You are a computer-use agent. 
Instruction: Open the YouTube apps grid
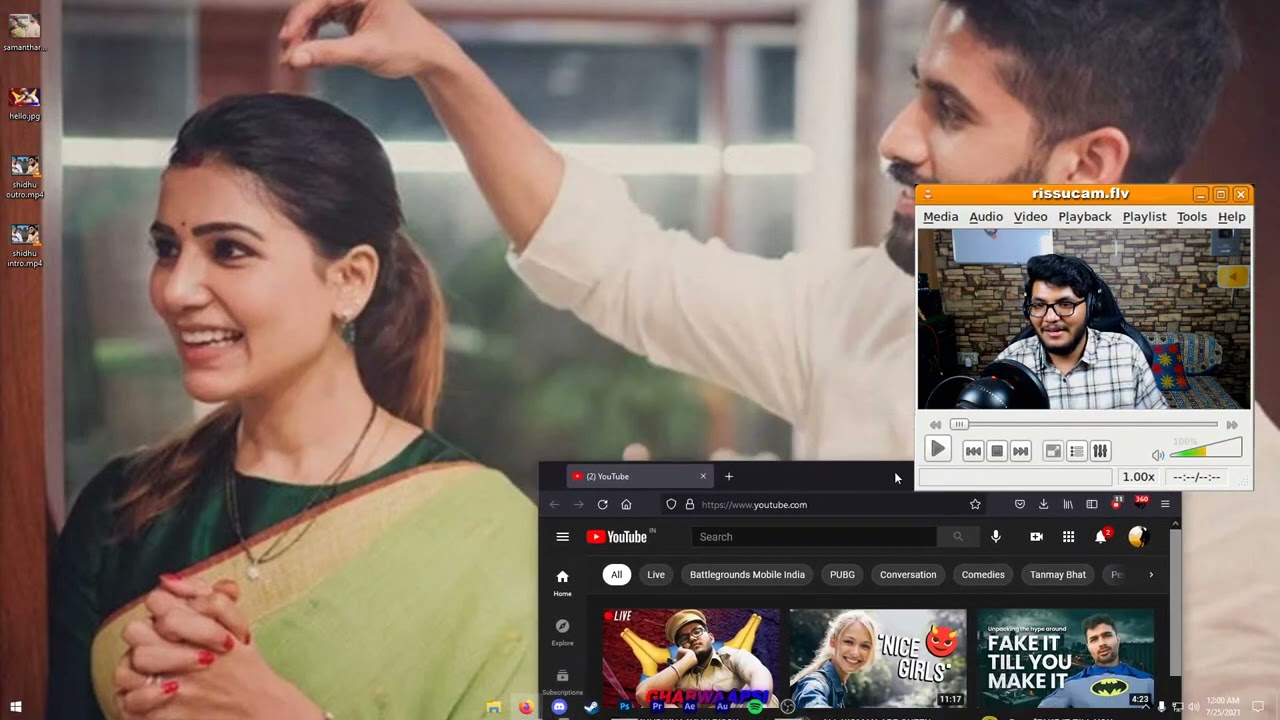(1068, 537)
